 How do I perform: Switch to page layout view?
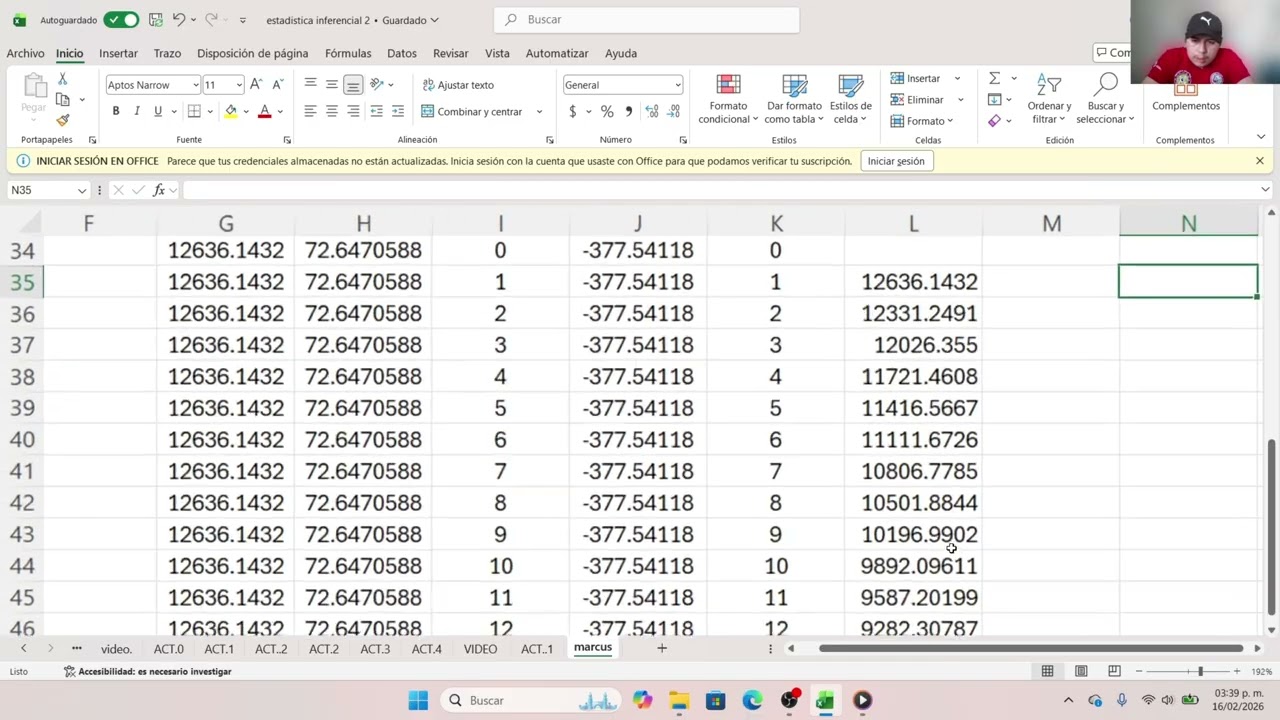(1081, 671)
